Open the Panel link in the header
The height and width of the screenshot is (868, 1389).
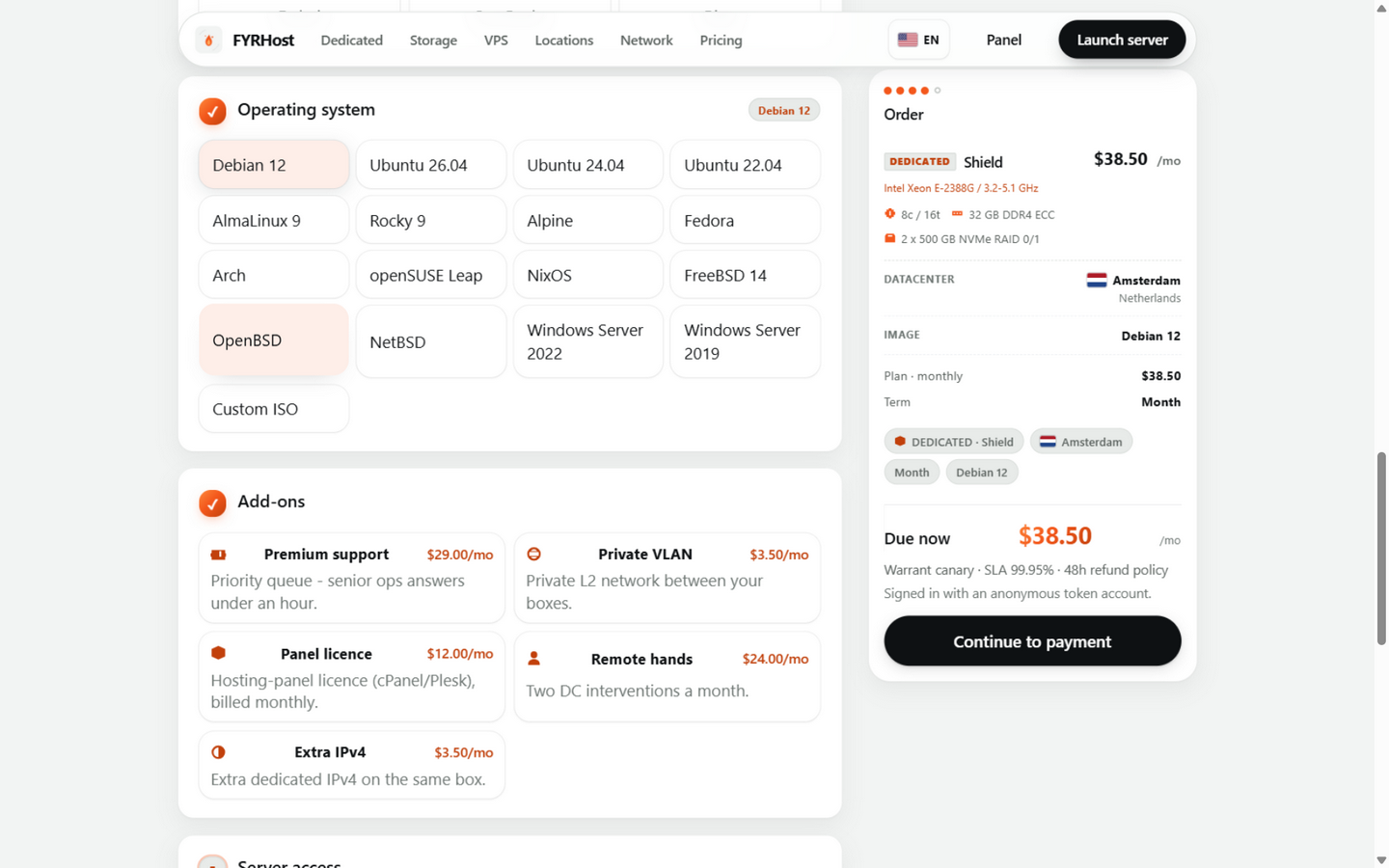(x=1003, y=40)
